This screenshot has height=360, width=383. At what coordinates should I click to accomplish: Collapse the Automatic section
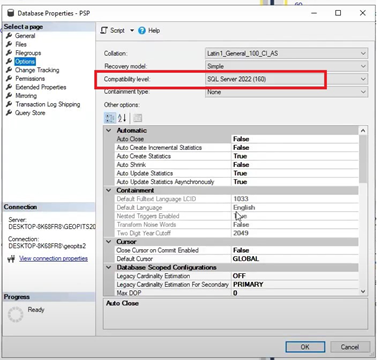point(109,130)
